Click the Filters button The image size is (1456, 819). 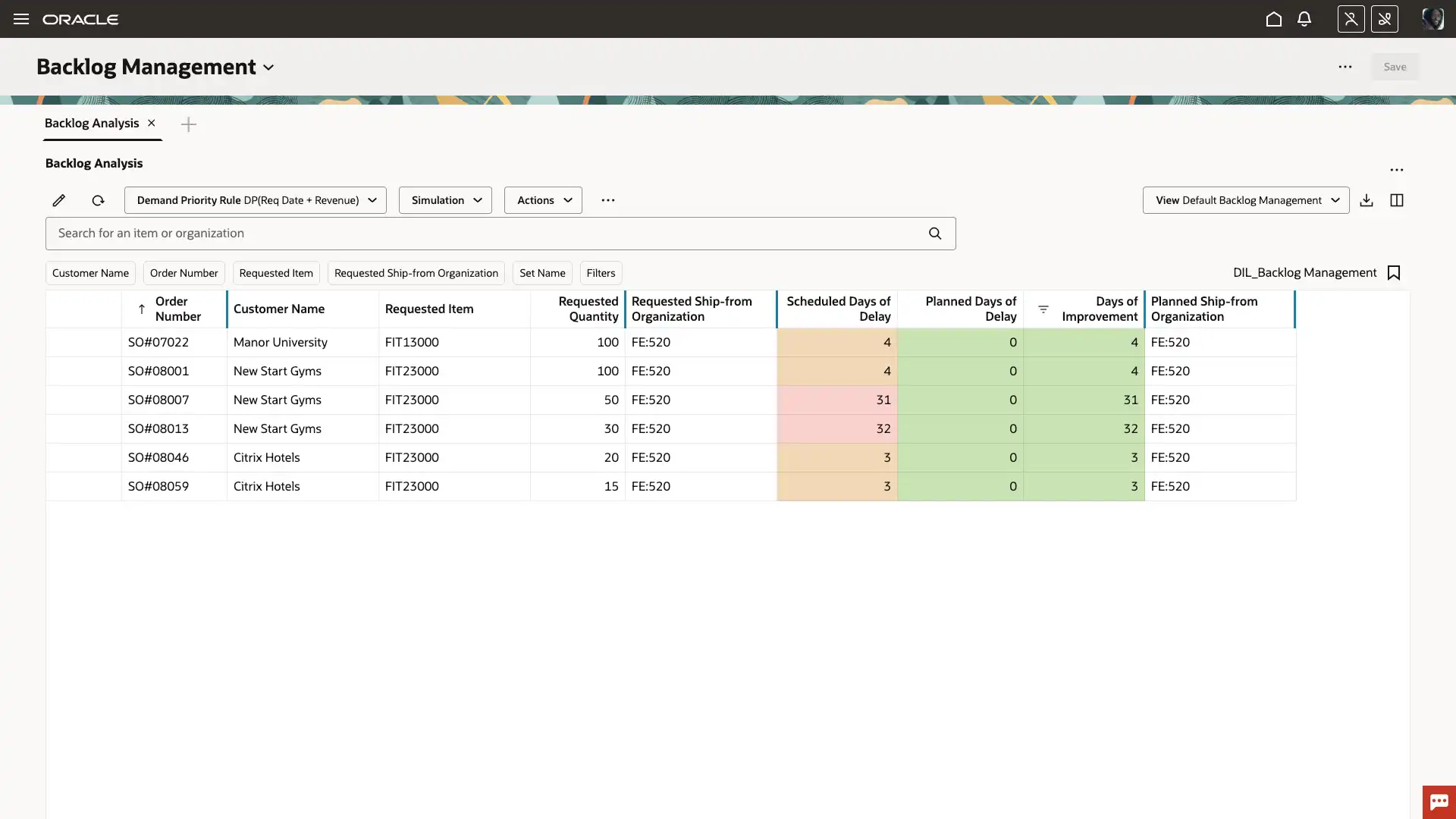point(601,273)
